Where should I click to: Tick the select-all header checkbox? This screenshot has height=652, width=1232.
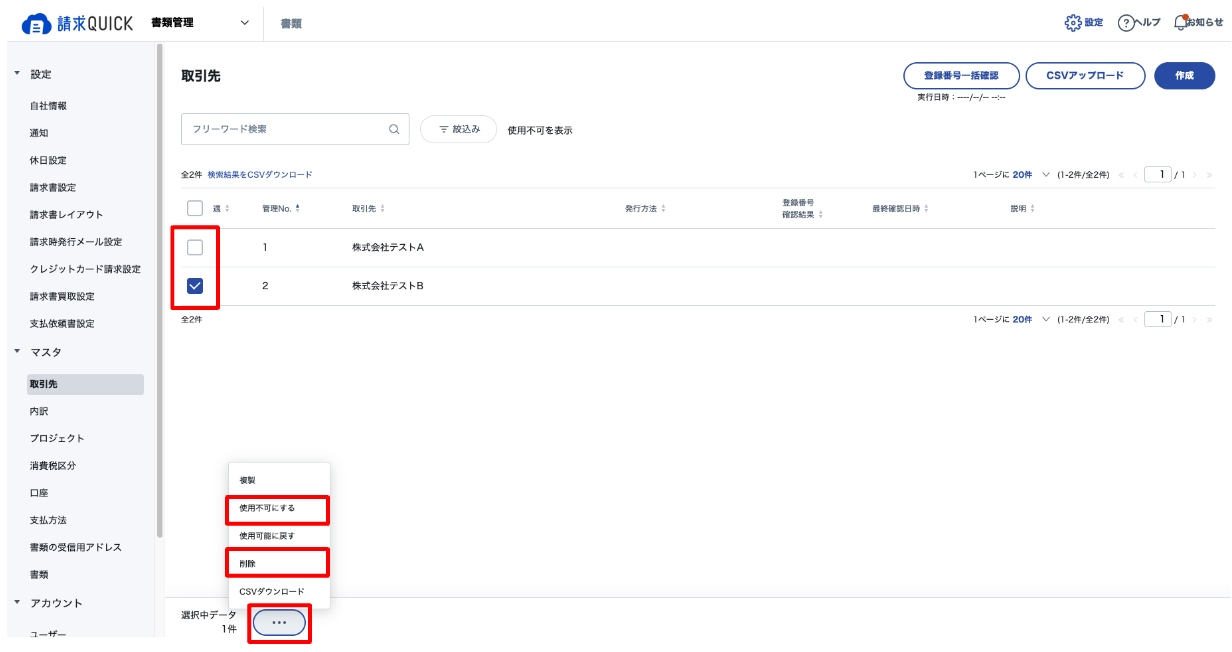click(195, 208)
